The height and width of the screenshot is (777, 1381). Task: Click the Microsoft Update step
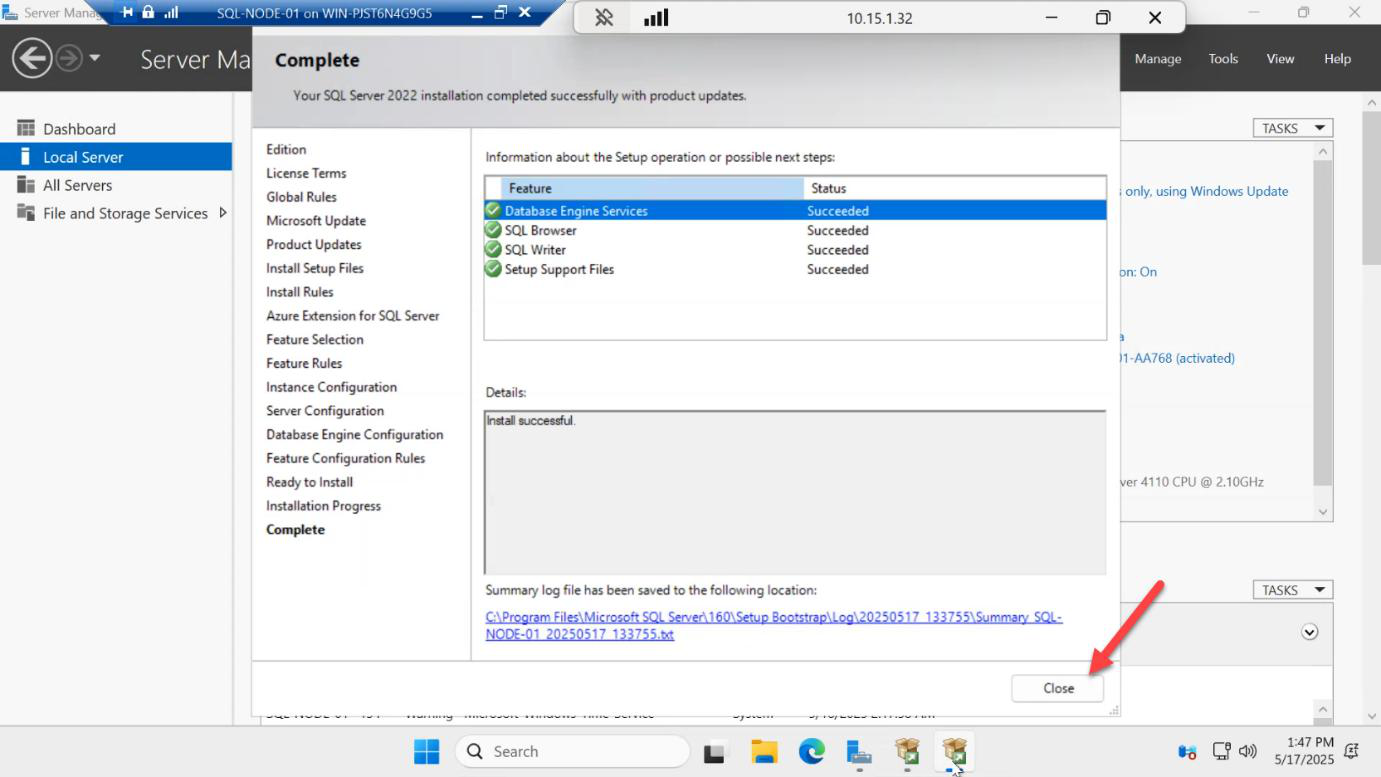tap(316, 221)
